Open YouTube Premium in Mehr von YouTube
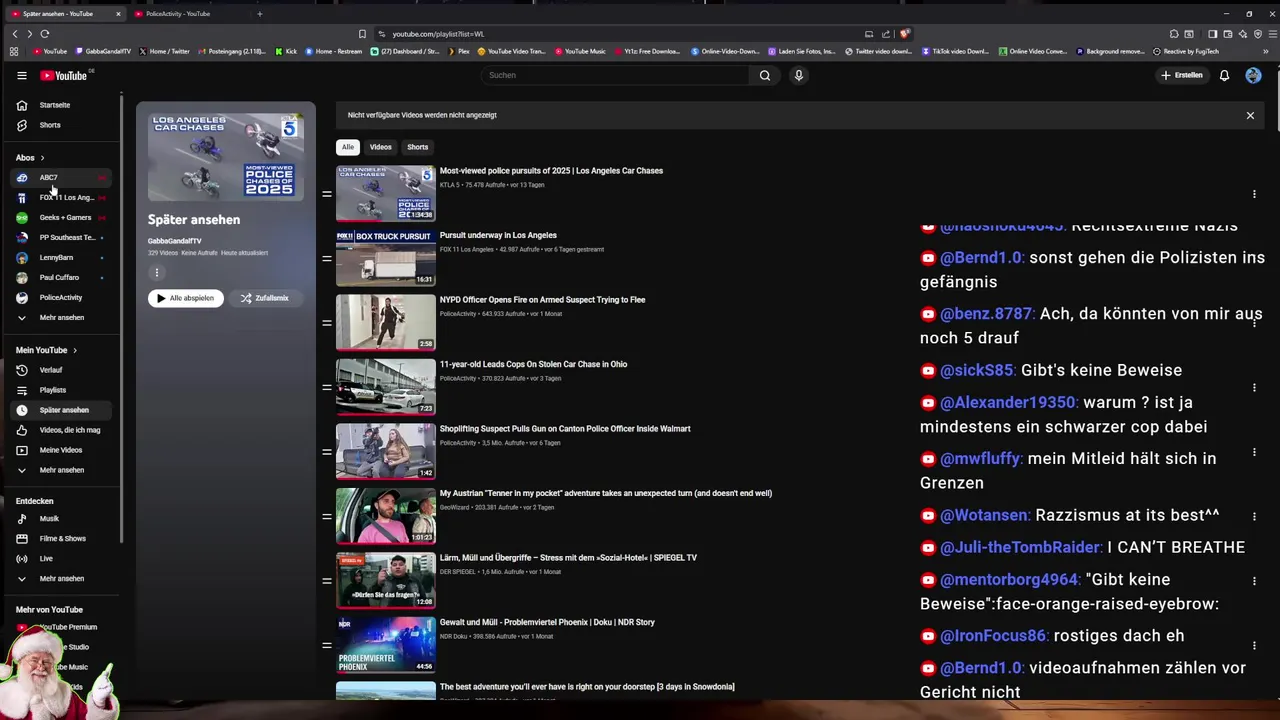1280x720 pixels. click(68, 627)
